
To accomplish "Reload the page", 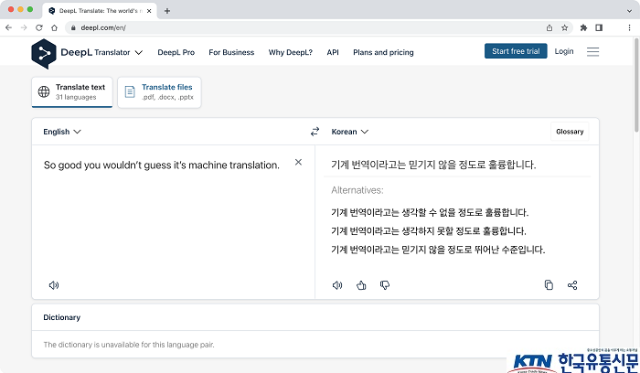I will coord(39,28).
